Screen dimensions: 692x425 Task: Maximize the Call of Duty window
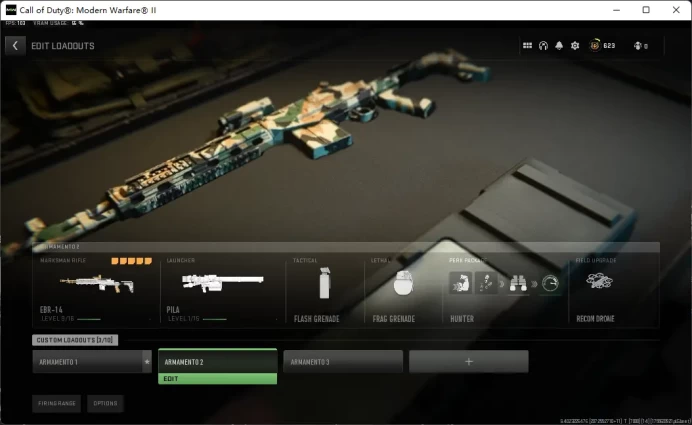pyautogui.click(x=646, y=10)
